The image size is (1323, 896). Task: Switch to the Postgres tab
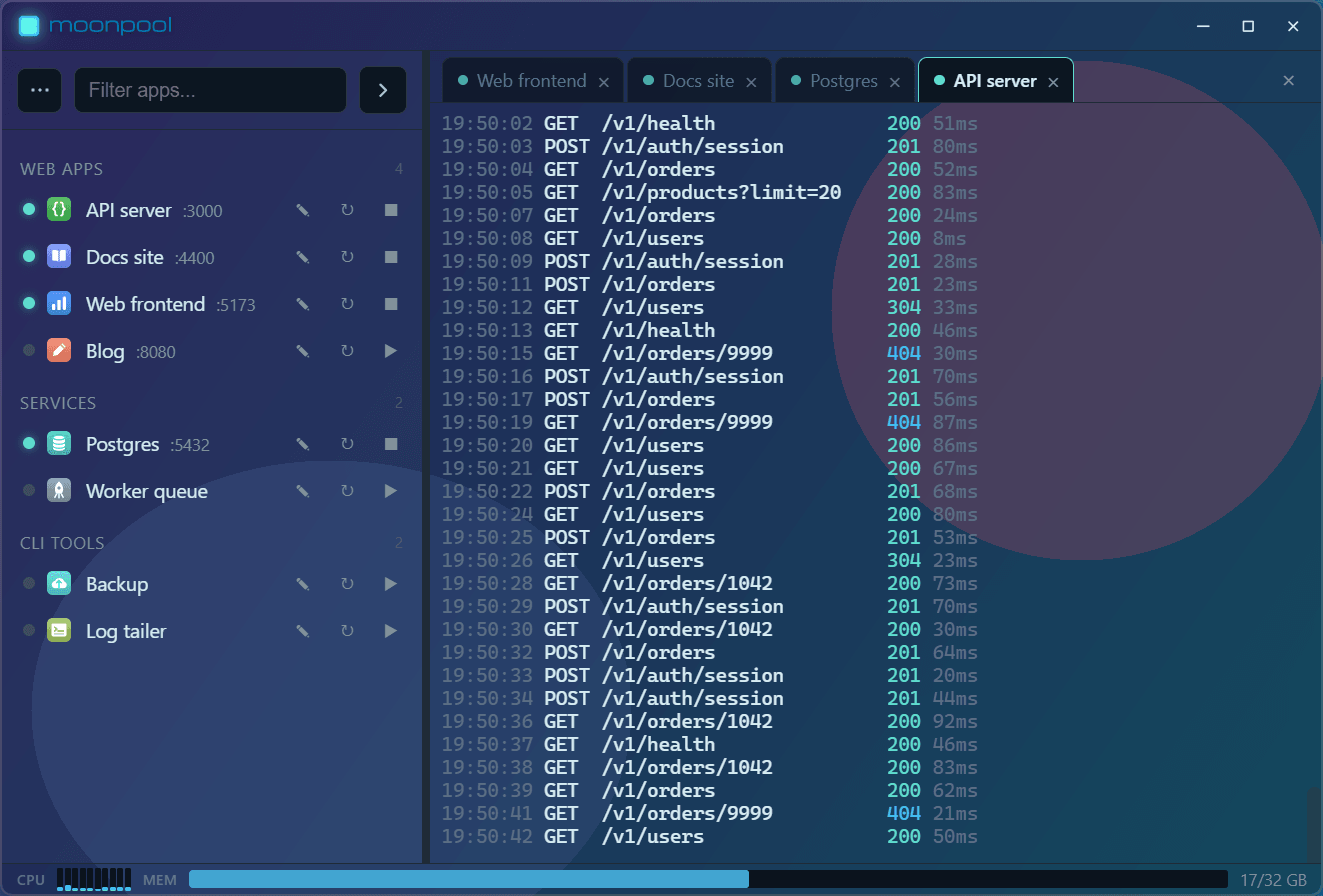click(844, 81)
